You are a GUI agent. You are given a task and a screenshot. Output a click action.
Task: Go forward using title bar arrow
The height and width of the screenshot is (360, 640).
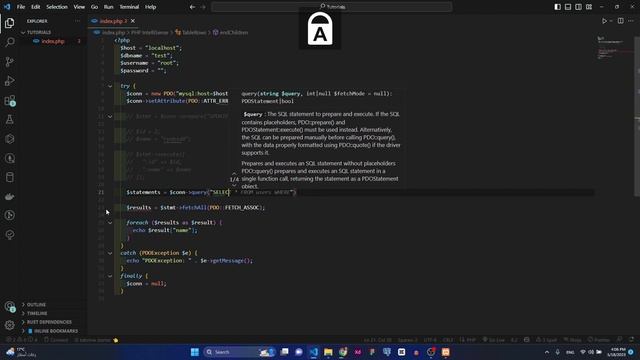[x=203, y=7]
